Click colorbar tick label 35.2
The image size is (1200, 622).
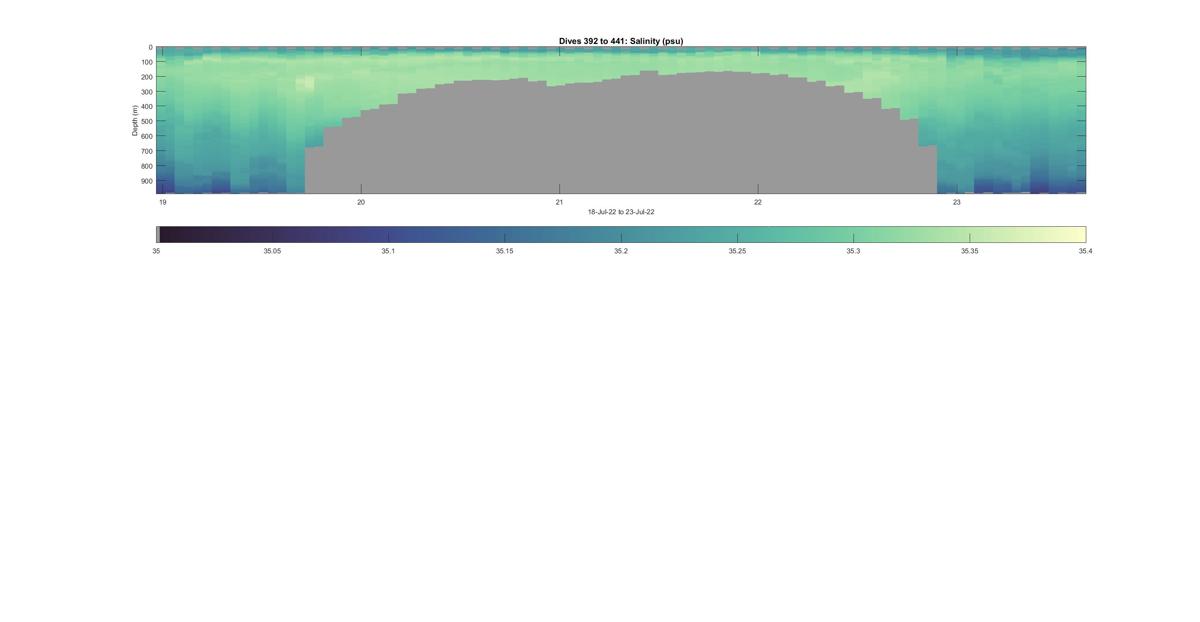[x=621, y=251]
